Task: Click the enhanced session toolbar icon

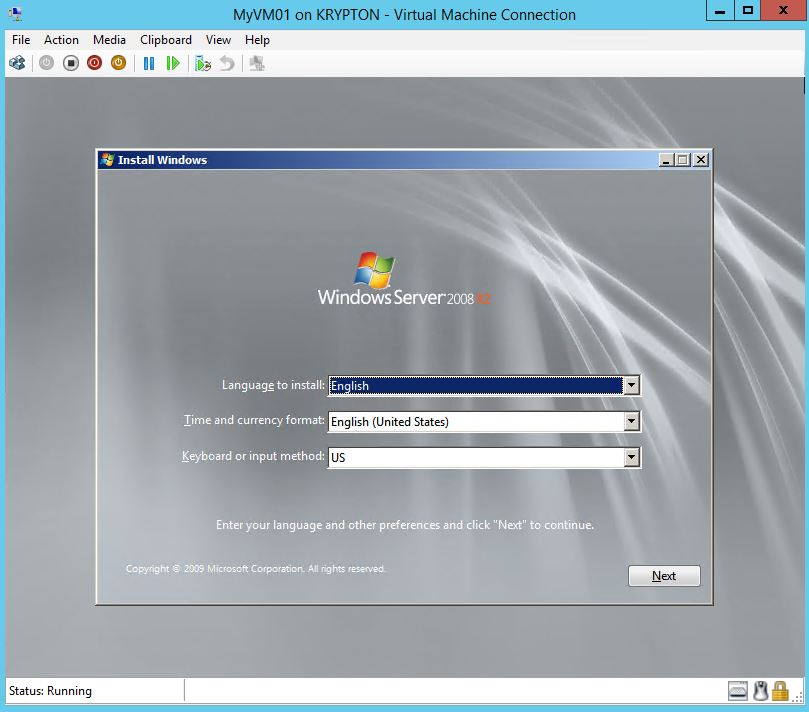Action: 257,63
